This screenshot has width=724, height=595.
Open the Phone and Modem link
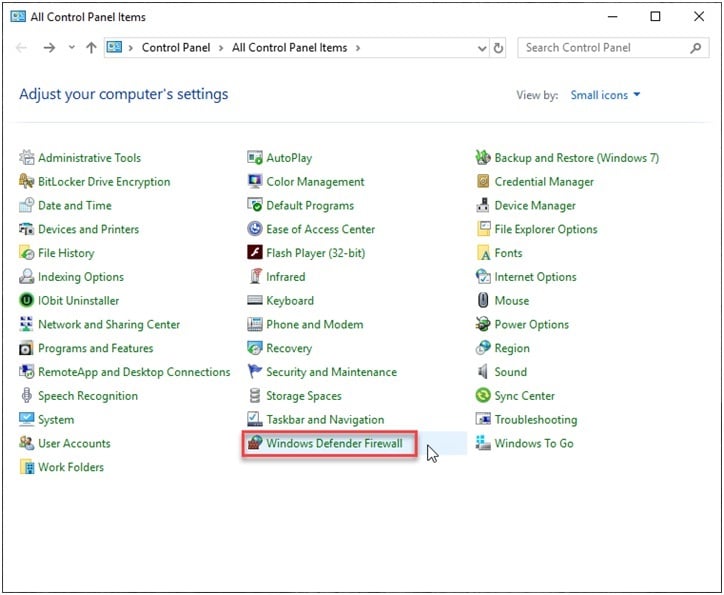(314, 324)
